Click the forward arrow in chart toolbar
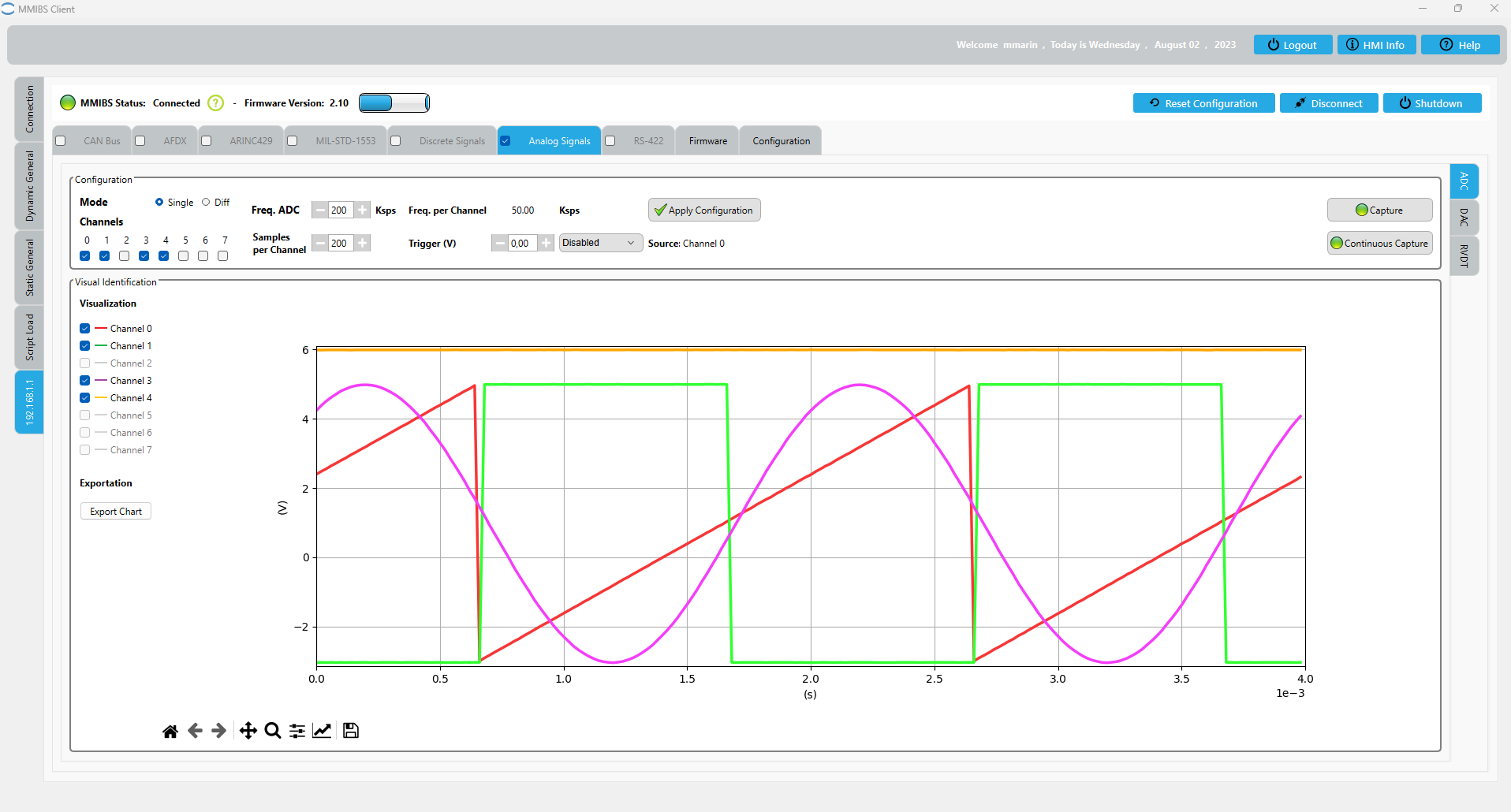 pos(219,732)
